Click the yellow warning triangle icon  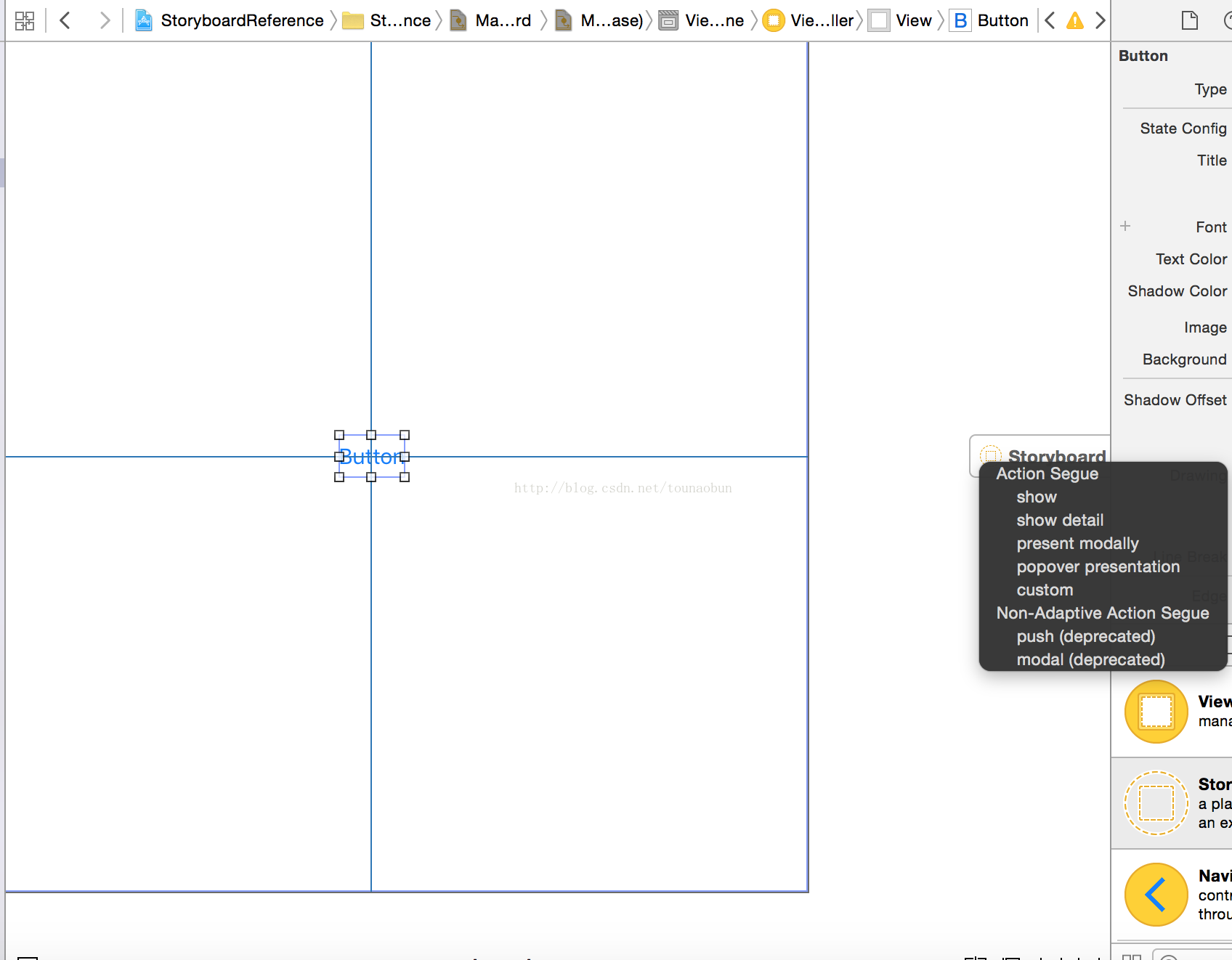(1075, 20)
